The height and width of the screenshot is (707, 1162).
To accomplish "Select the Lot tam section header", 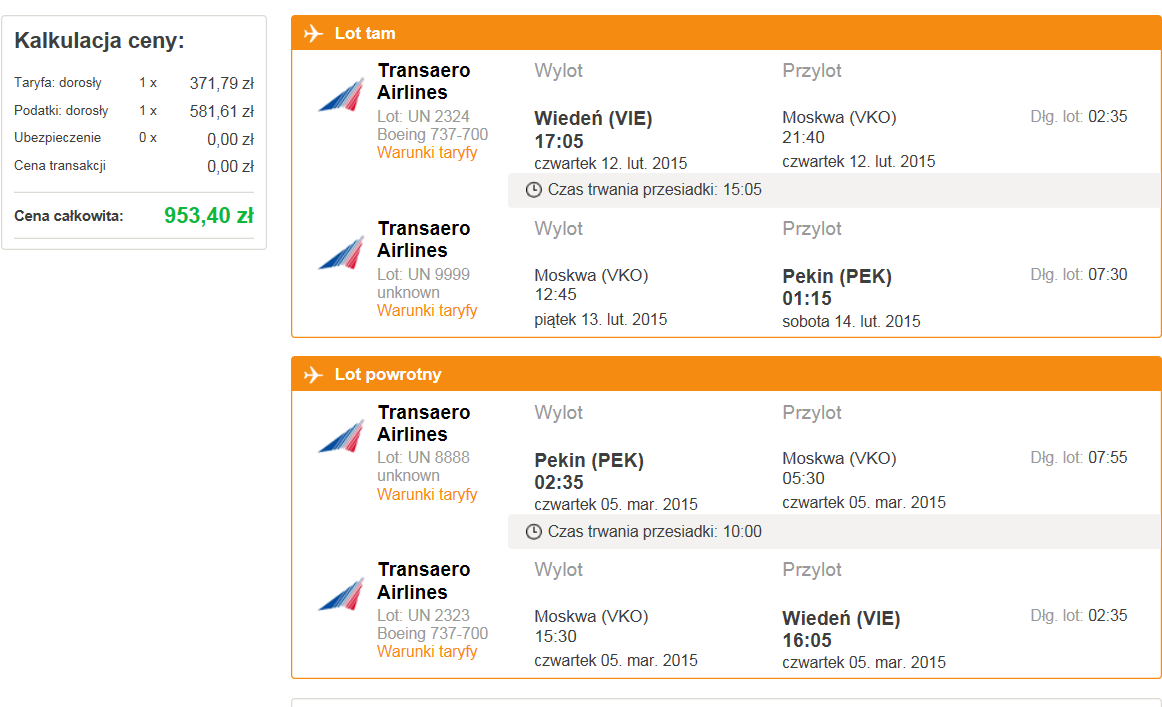I will click(726, 33).
